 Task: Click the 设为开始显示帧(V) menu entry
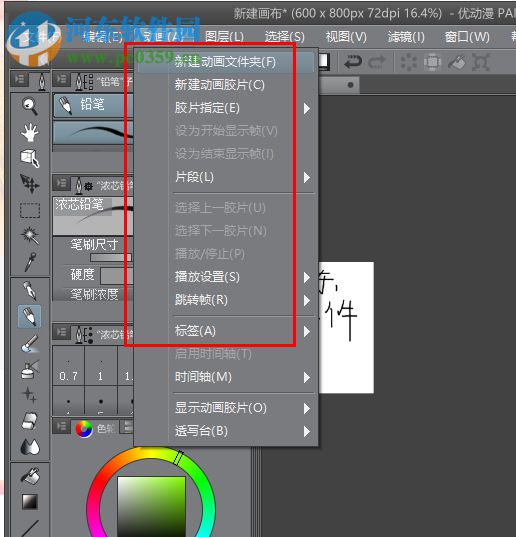[x=226, y=131]
